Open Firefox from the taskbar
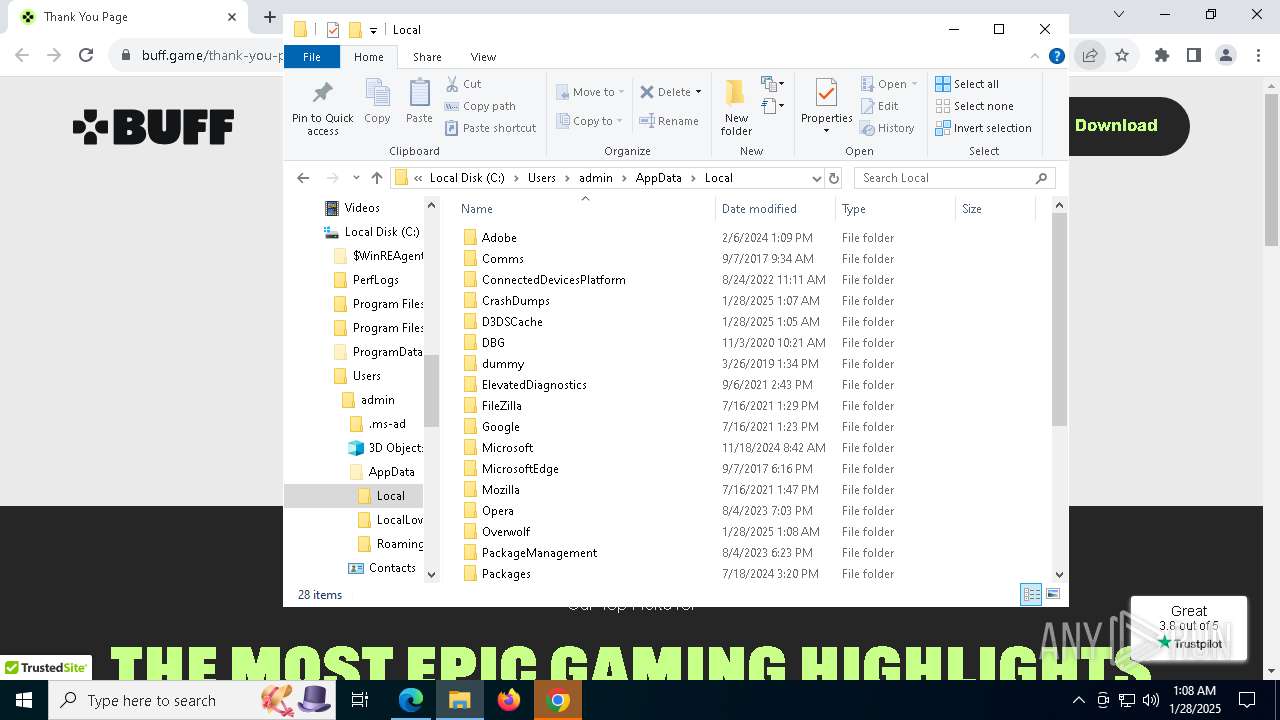Viewport: 1280px width, 720px height. pos(509,700)
